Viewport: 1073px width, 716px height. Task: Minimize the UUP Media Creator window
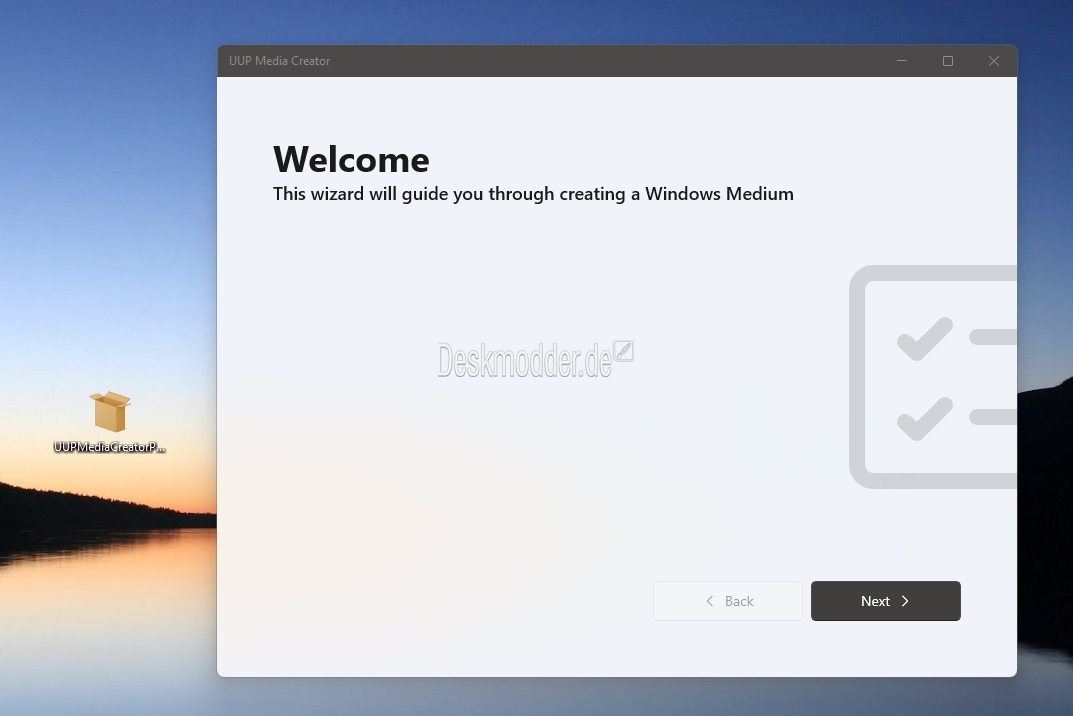902,61
